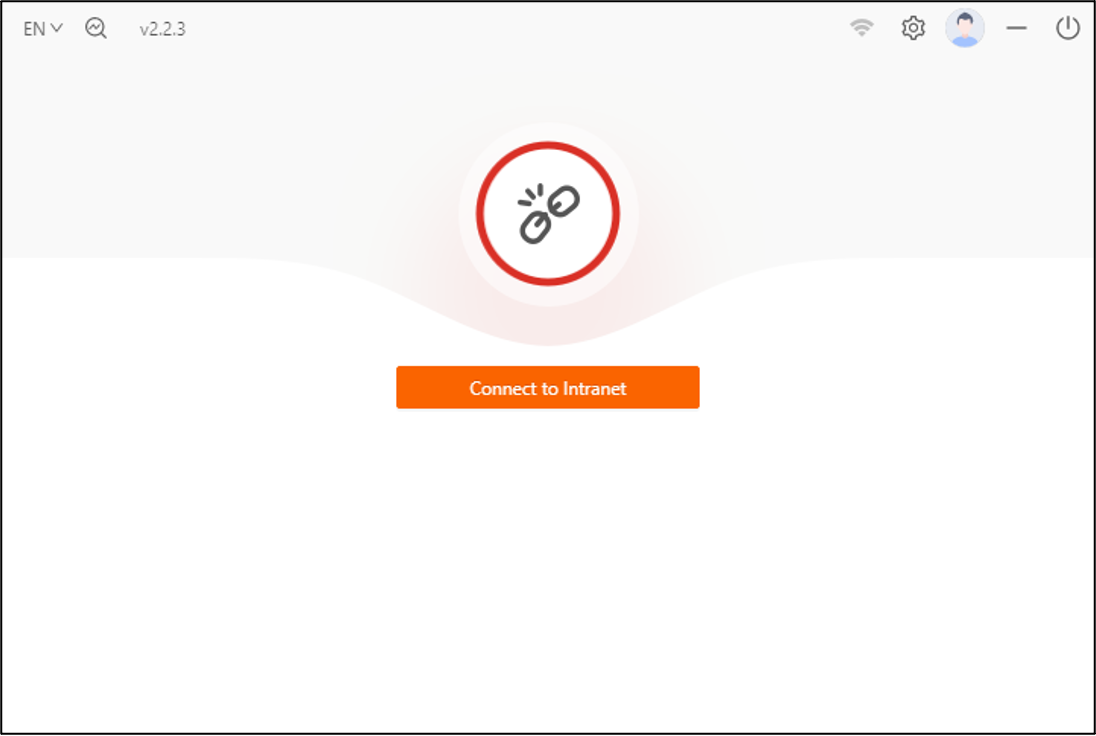The height and width of the screenshot is (736, 1096).
Task: Open preferences menu from the gear
Action: [913, 28]
